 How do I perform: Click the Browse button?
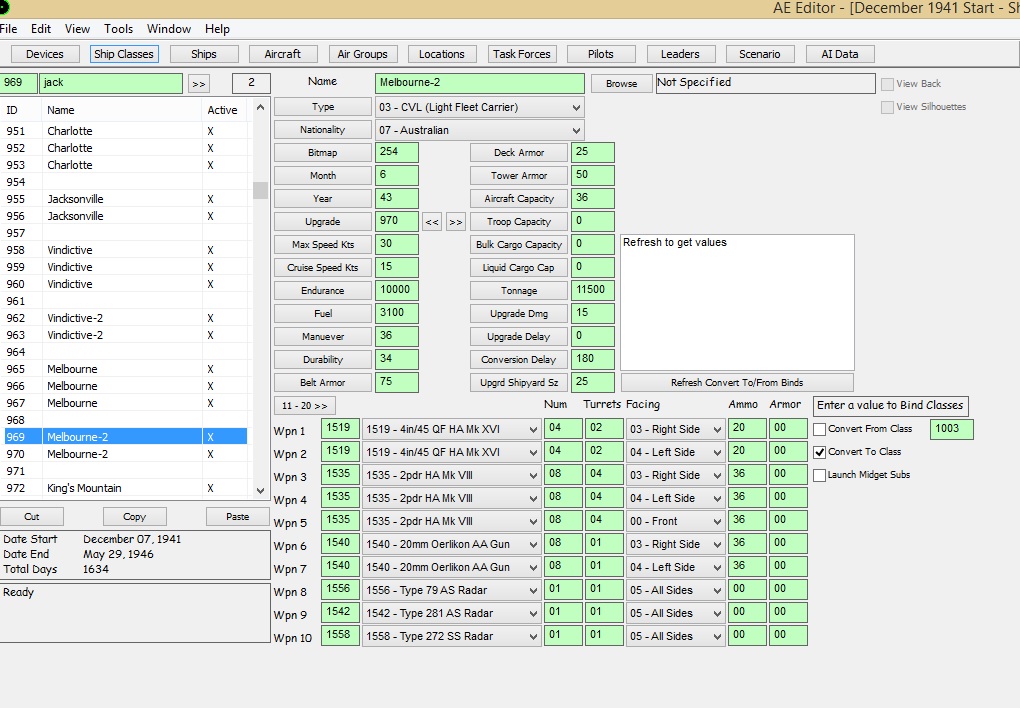pos(621,83)
